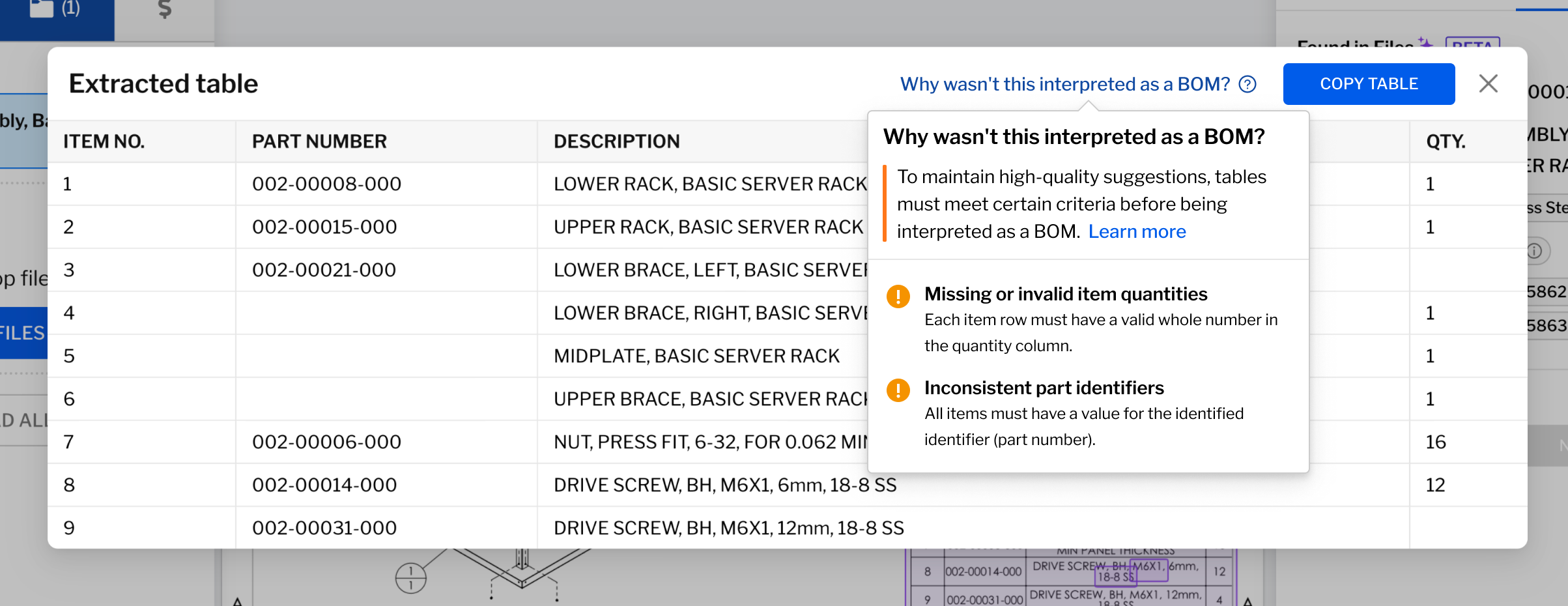The height and width of the screenshot is (606, 1568).
Task: Click the Inconsistent part identifiers heading
Action: pos(1044,388)
